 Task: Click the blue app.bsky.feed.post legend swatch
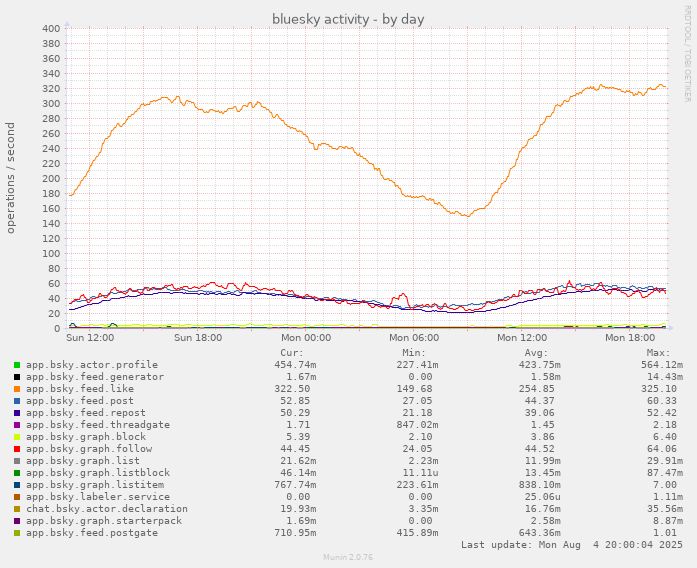tap(17, 401)
